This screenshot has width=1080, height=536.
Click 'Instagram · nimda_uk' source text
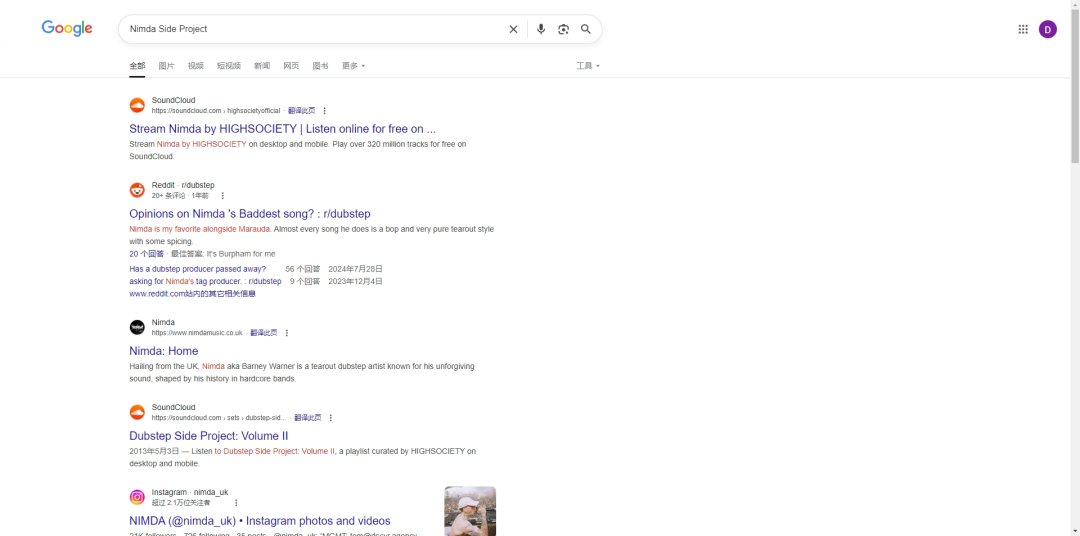tap(190, 493)
